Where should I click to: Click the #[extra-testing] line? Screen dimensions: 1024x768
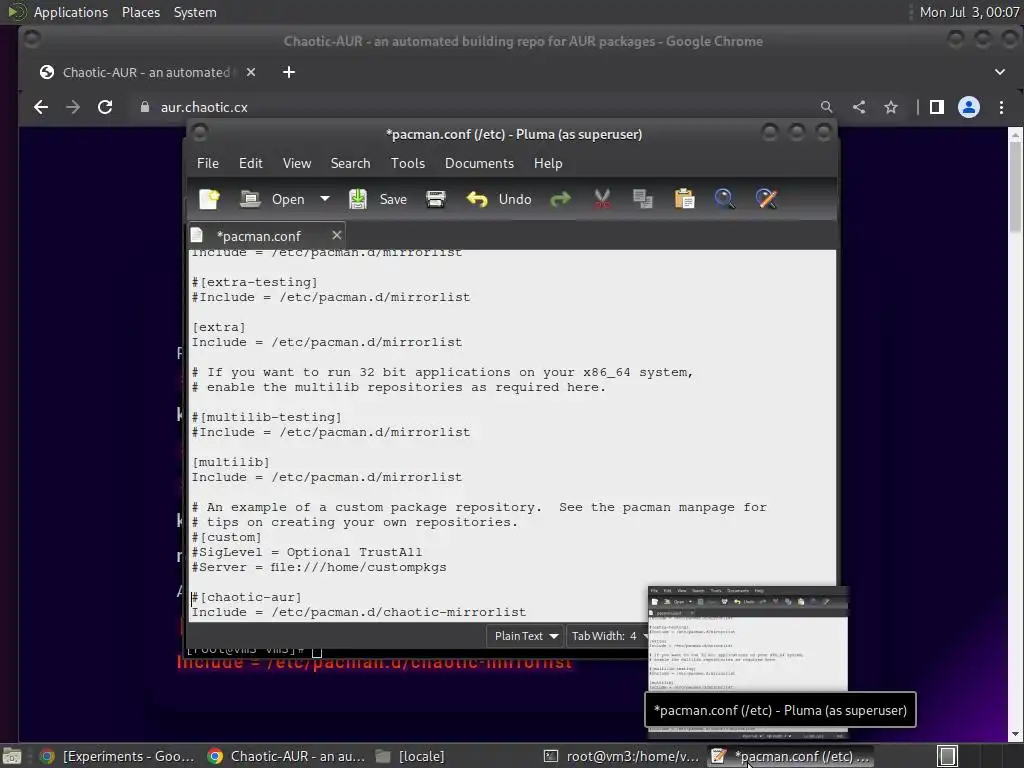tap(254, 281)
